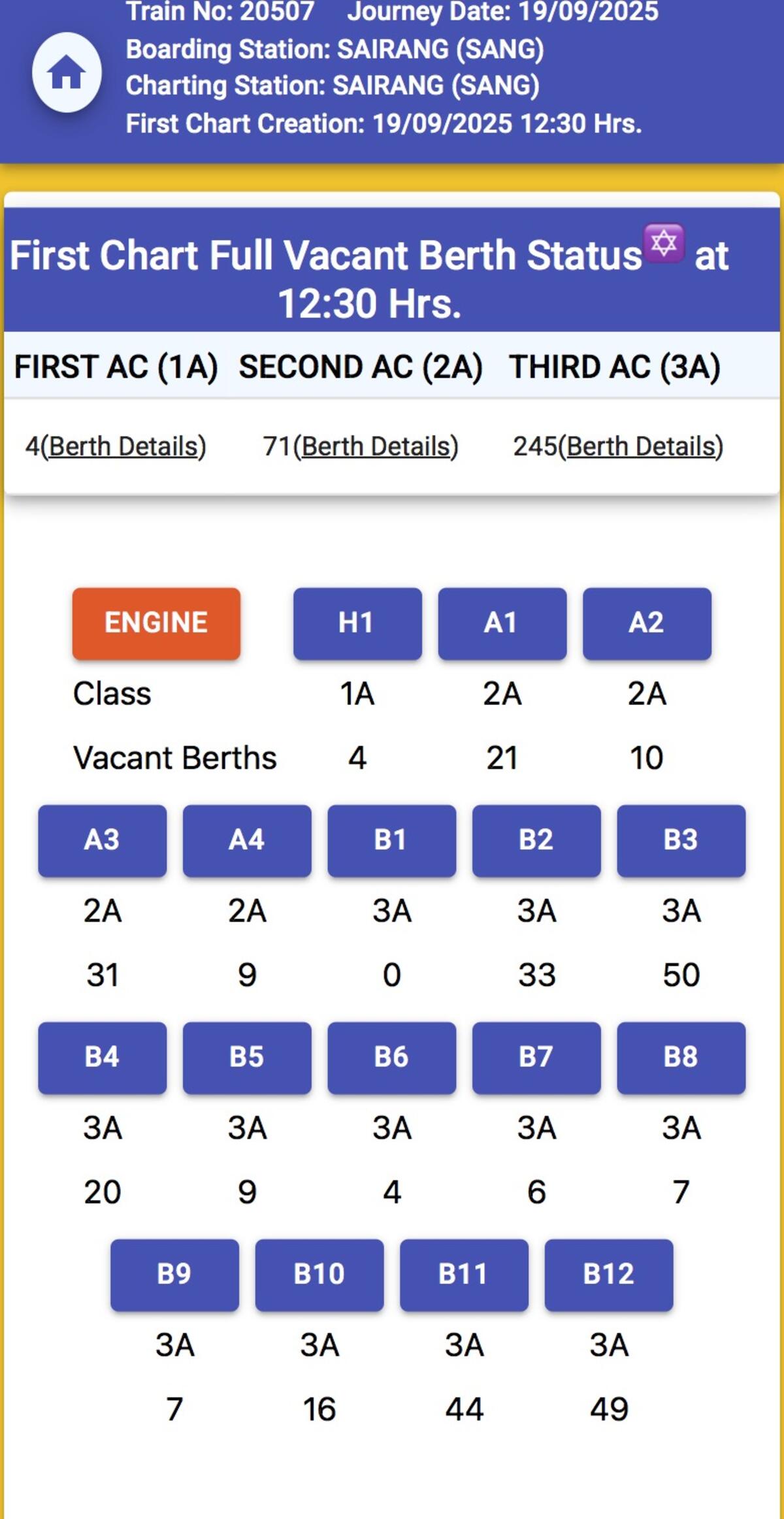Pick coach A4
This screenshot has width=784, height=1519.
click(x=247, y=840)
